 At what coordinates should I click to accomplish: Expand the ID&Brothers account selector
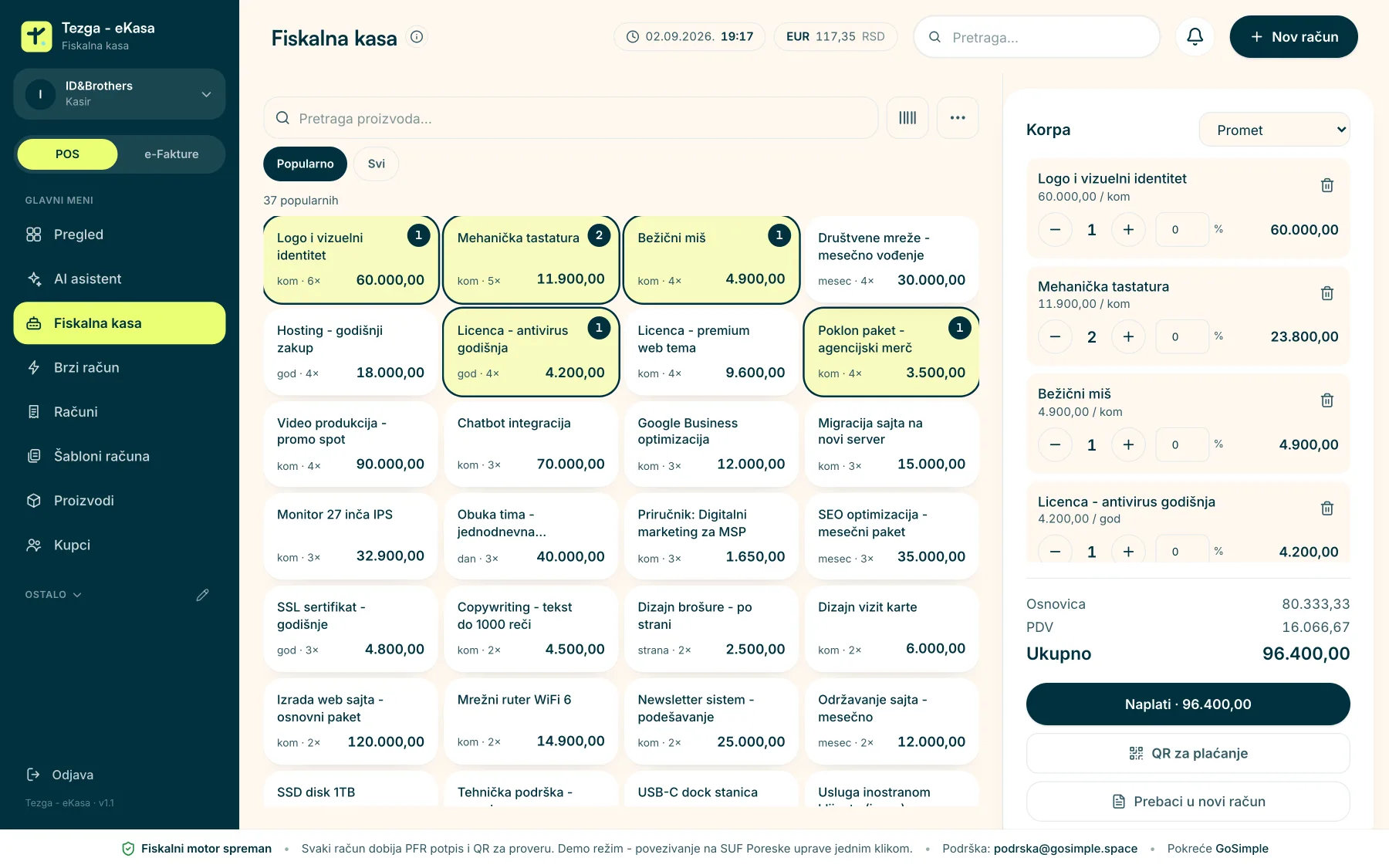coord(120,94)
